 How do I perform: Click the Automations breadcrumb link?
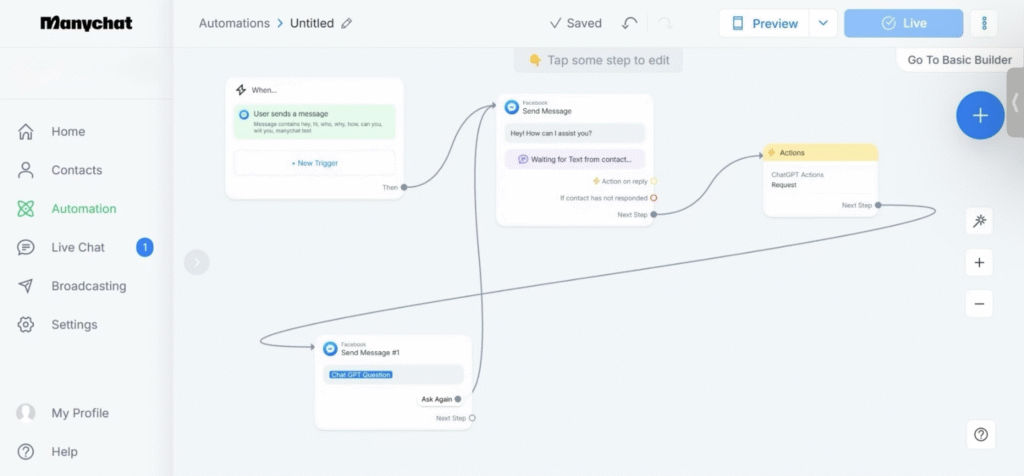pos(234,23)
